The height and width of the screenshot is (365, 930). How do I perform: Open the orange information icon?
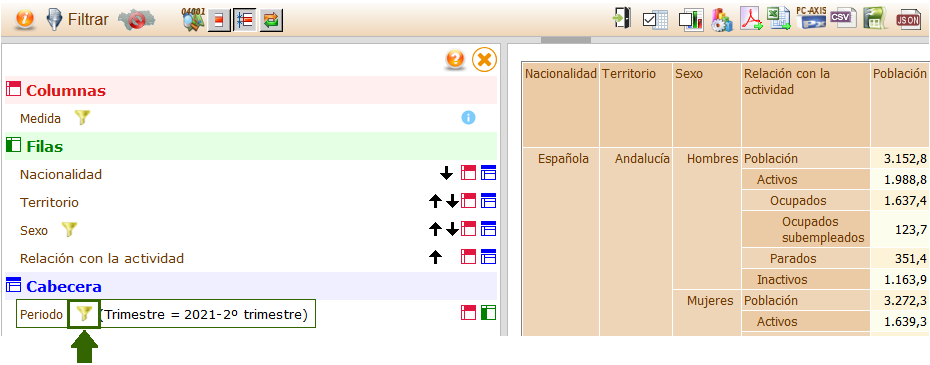pos(25,20)
